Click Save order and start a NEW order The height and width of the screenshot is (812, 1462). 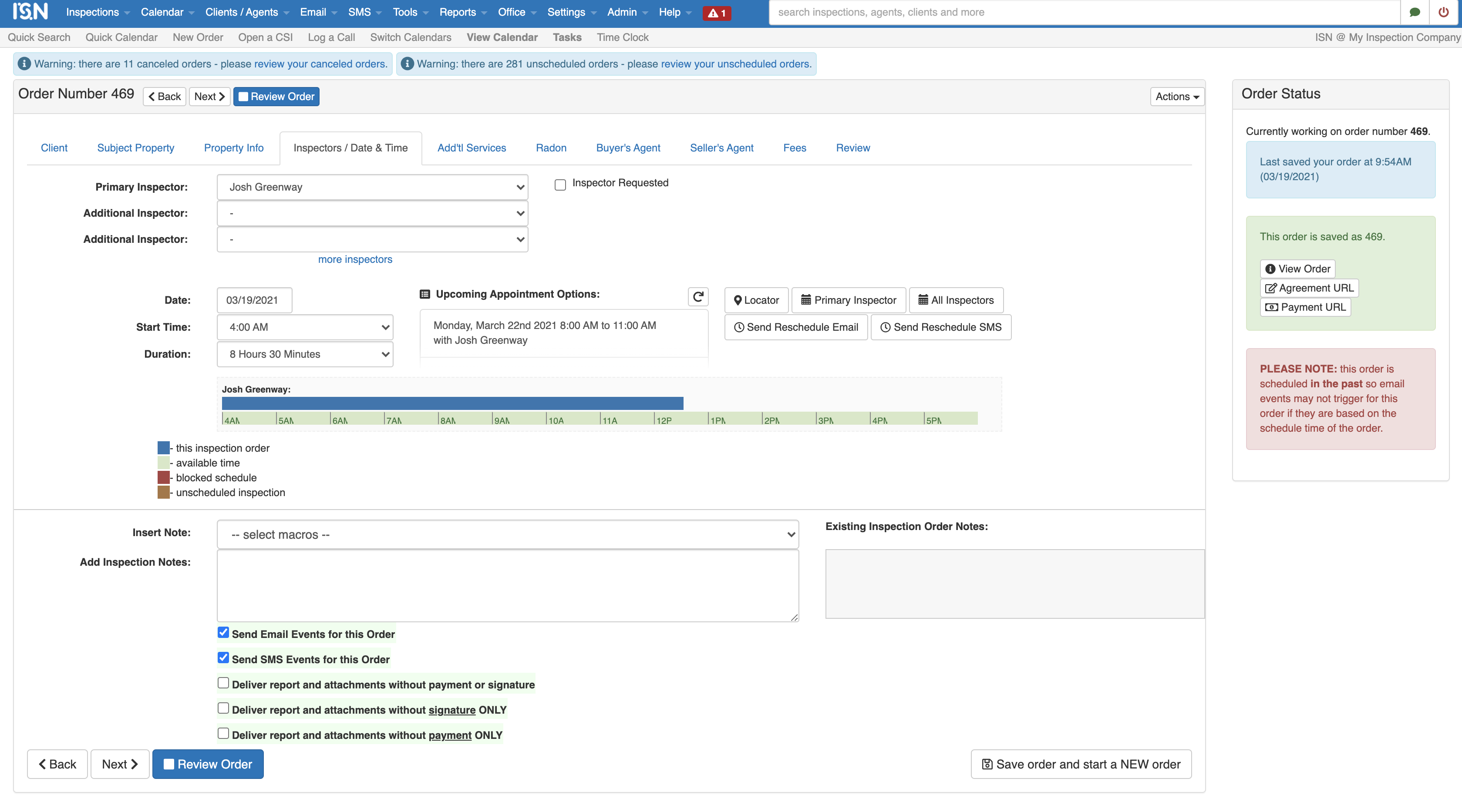pyautogui.click(x=1081, y=764)
